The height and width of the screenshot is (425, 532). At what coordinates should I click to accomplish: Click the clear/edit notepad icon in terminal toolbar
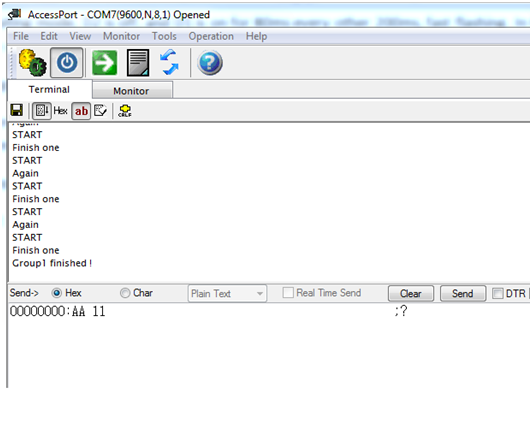point(100,111)
